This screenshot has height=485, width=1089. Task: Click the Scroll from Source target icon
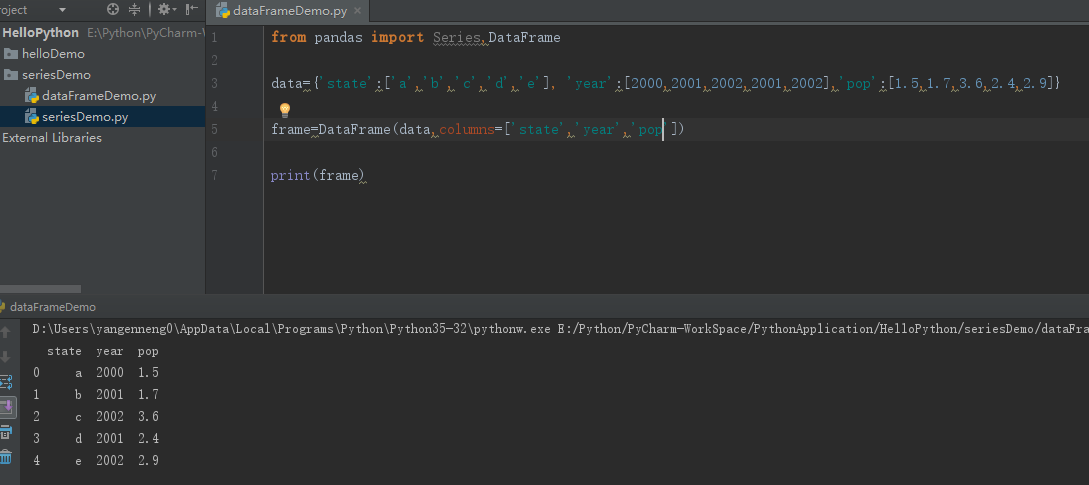pyautogui.click(x=113, y=10)
